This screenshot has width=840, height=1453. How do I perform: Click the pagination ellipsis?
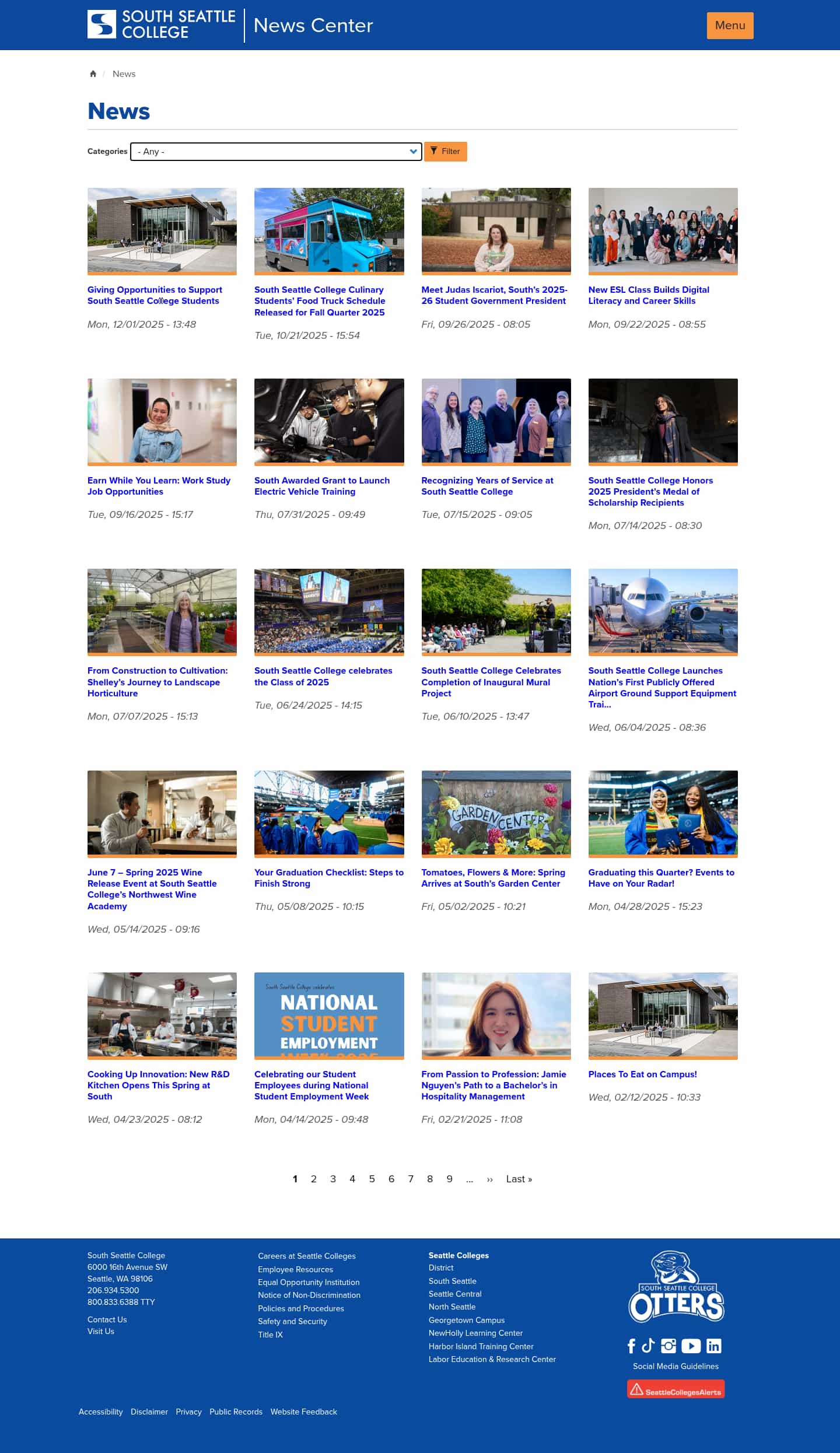[x=470, y=1179]
